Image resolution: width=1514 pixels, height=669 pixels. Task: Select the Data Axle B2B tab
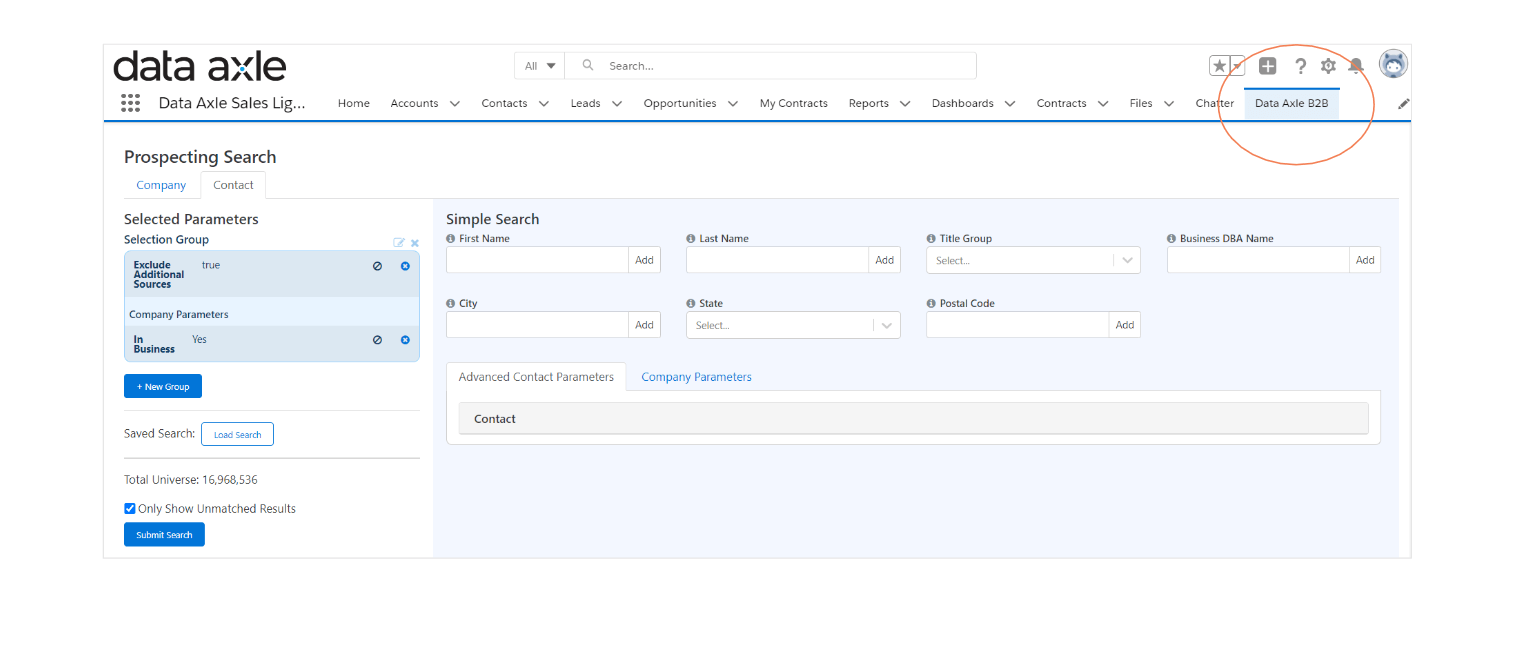(1292, 103)
